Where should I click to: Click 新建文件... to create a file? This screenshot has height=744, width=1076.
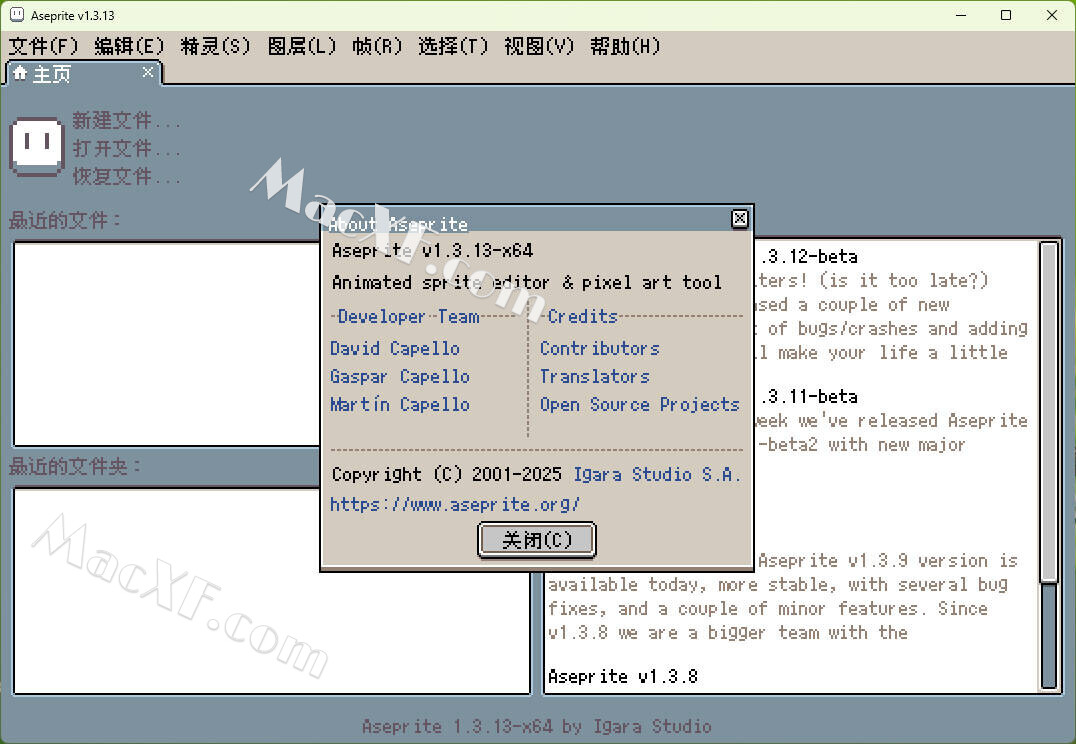[x=126, y=121]
